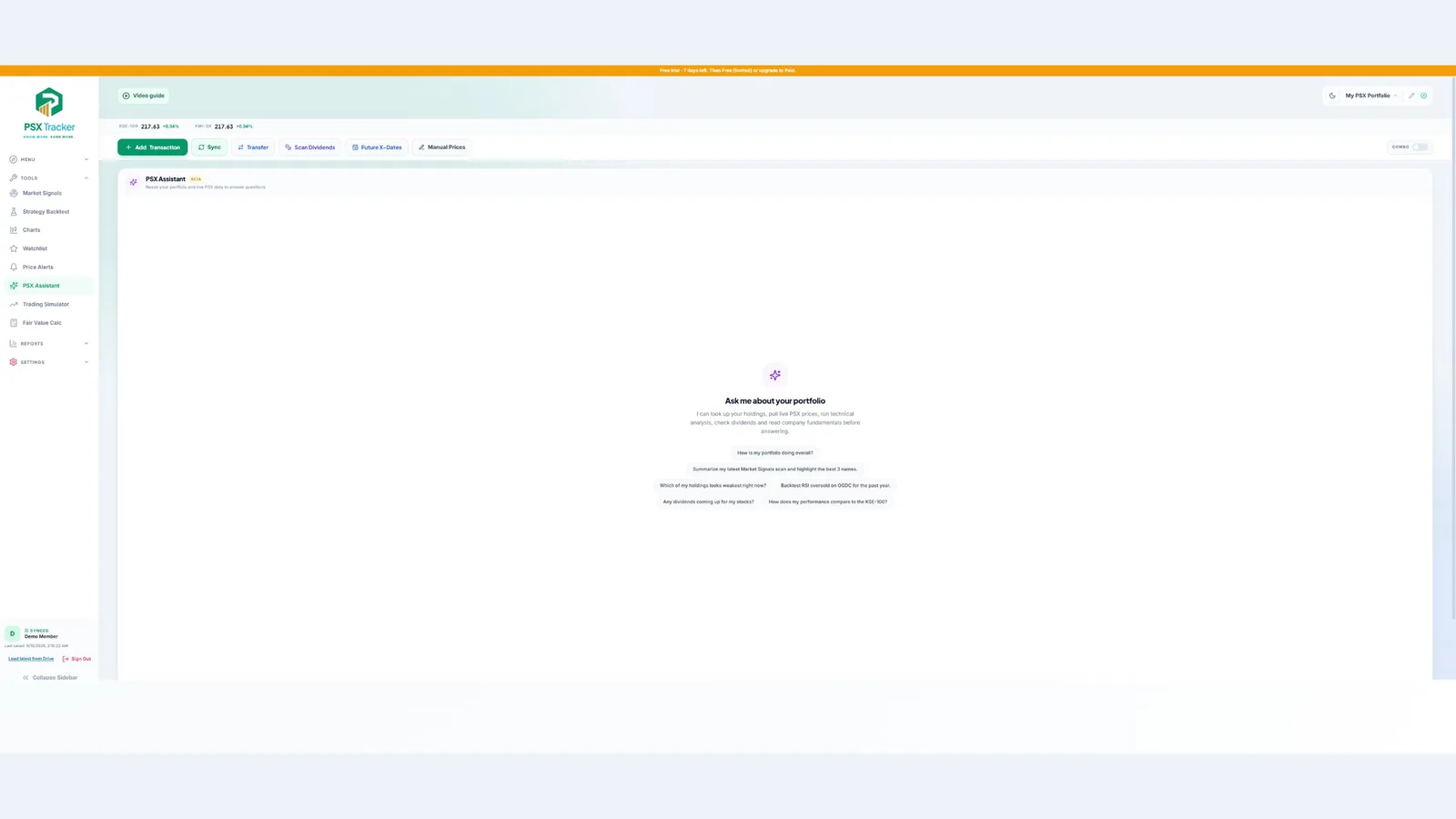The image size is (1456, 819).
Task: Expand the MENU section
Action: (x=49, y=159)
